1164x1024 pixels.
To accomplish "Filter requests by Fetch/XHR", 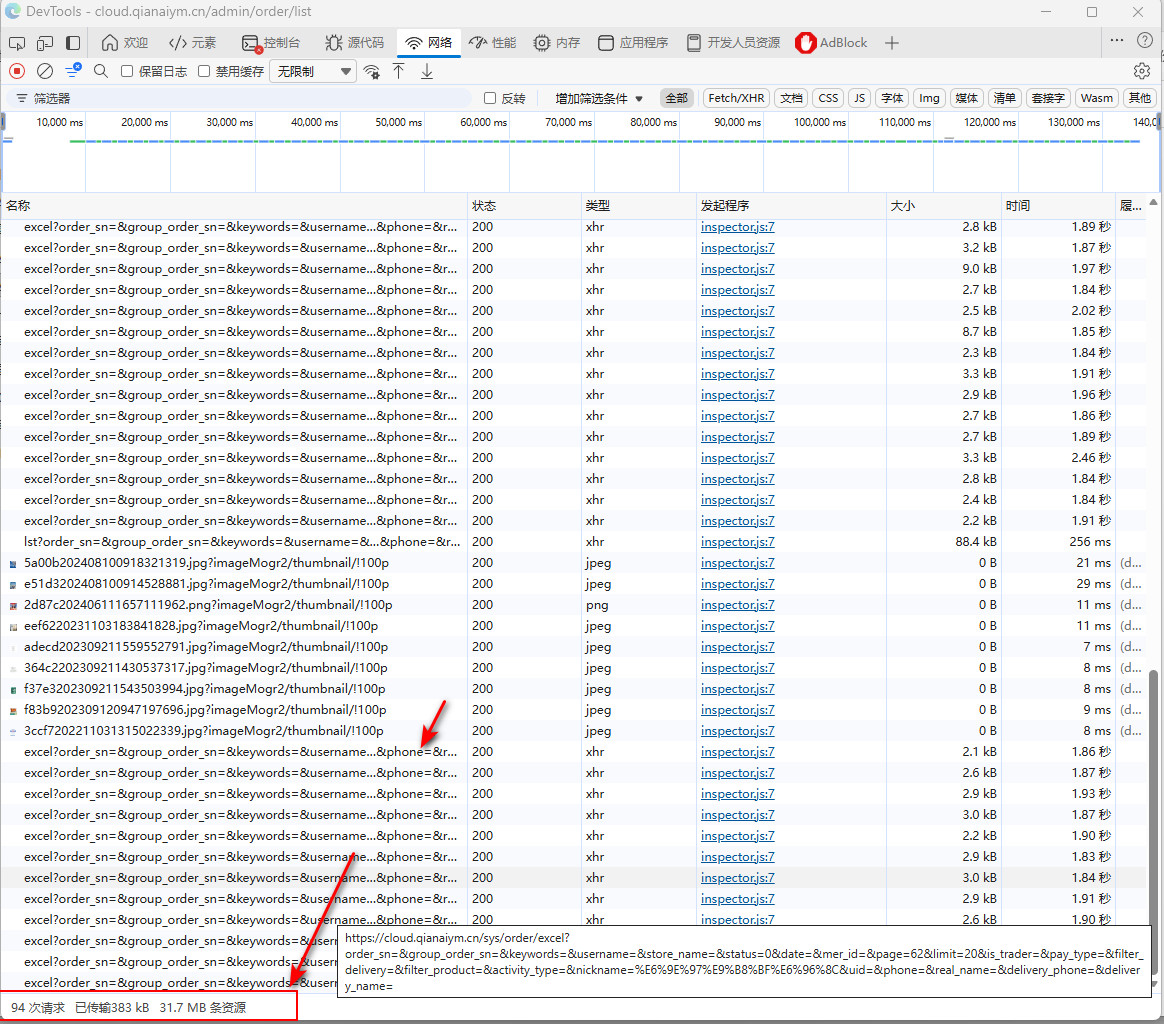I will (x=736, y=98).
